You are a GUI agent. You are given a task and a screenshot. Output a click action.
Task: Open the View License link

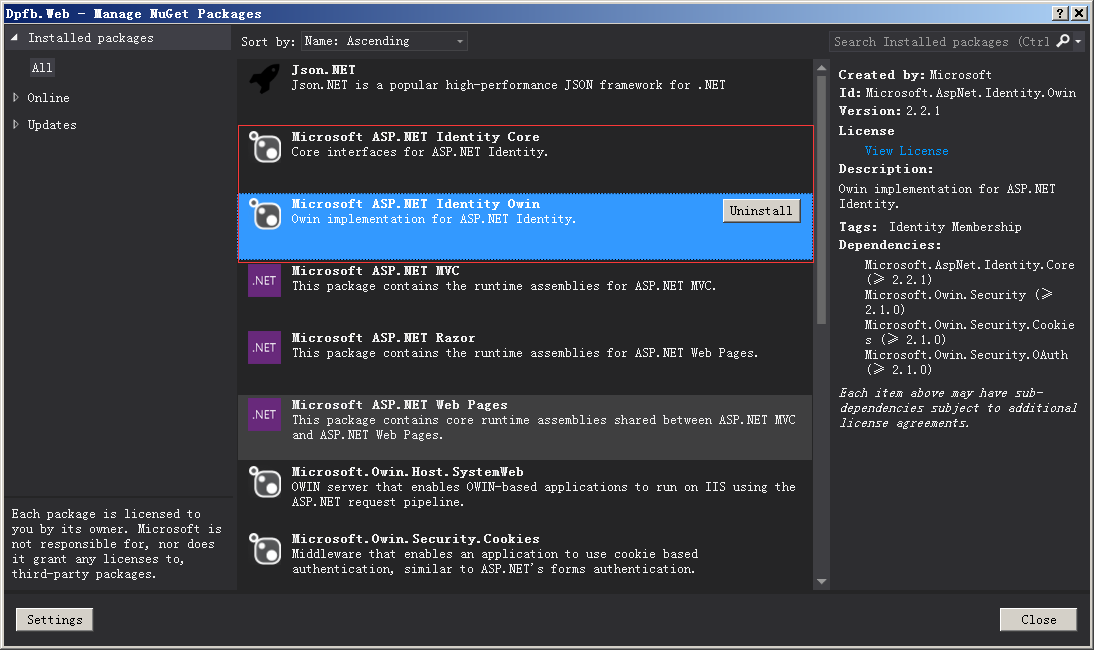(906, 151)
